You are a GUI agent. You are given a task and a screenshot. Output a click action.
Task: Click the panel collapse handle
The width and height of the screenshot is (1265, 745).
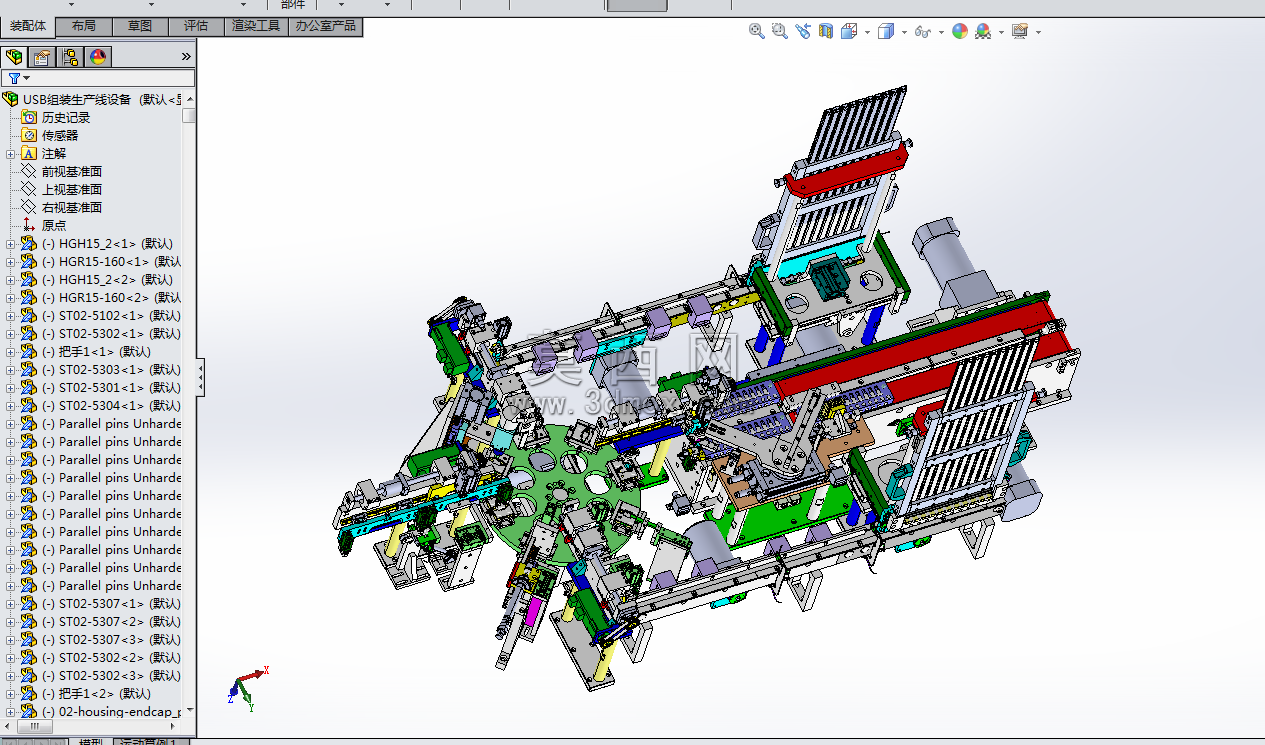click(x=201, y=377)
